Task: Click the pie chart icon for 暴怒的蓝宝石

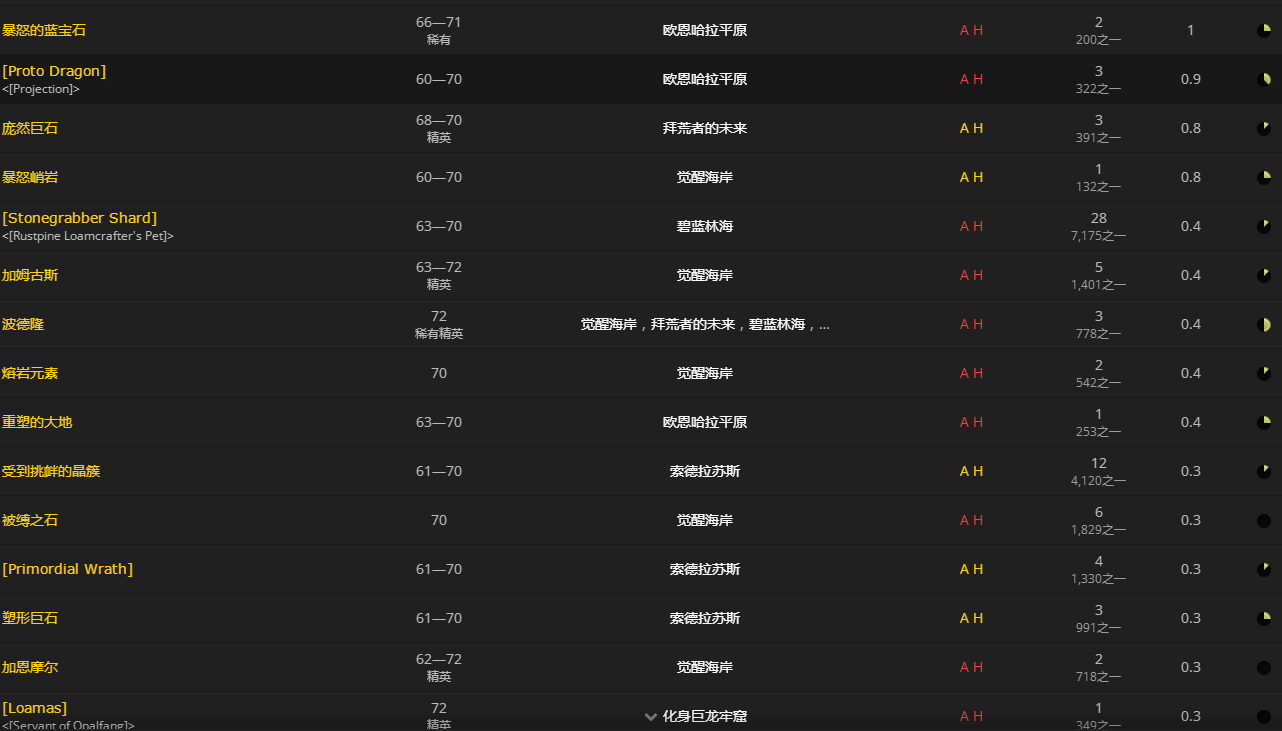Action: pyautogui.click(x=1264, y=30)
